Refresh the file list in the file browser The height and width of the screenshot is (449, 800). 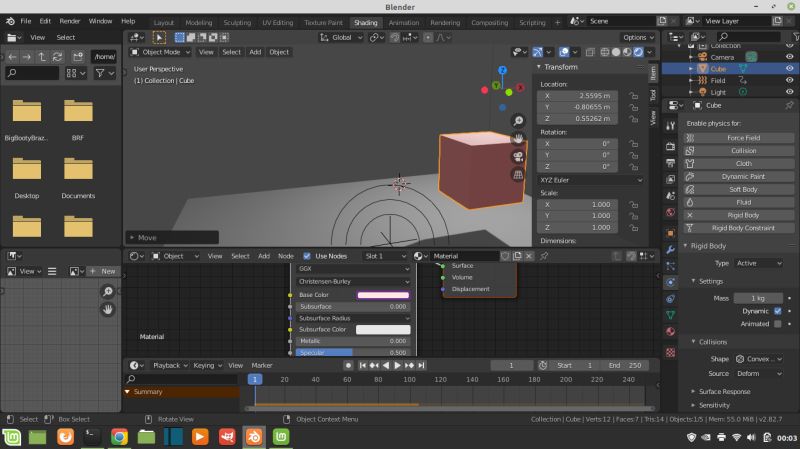57,57
